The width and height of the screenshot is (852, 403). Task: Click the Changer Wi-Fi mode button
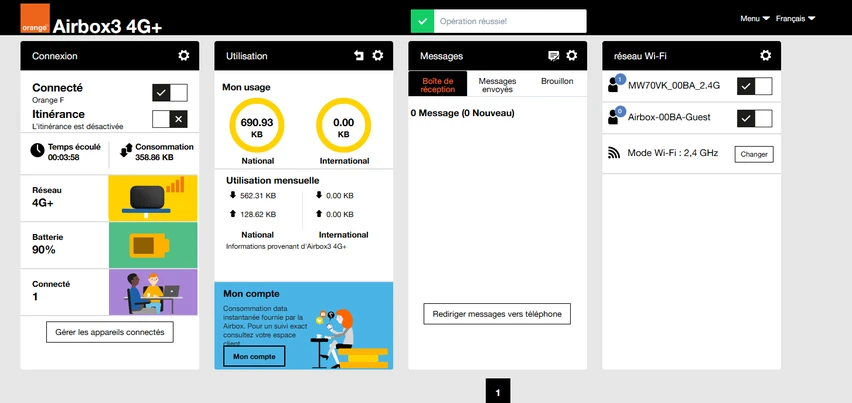pyautogui.click(x=754, y=154)
